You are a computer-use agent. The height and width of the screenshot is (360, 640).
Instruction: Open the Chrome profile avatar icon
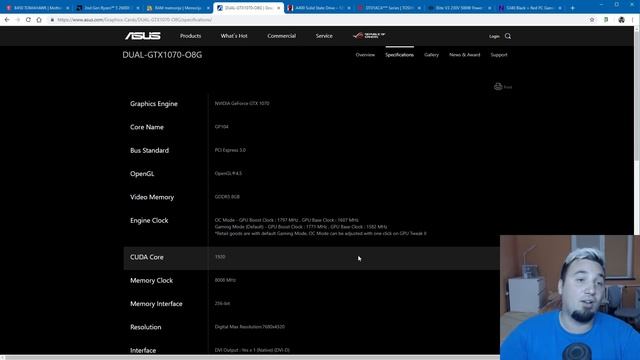(621, 20)
